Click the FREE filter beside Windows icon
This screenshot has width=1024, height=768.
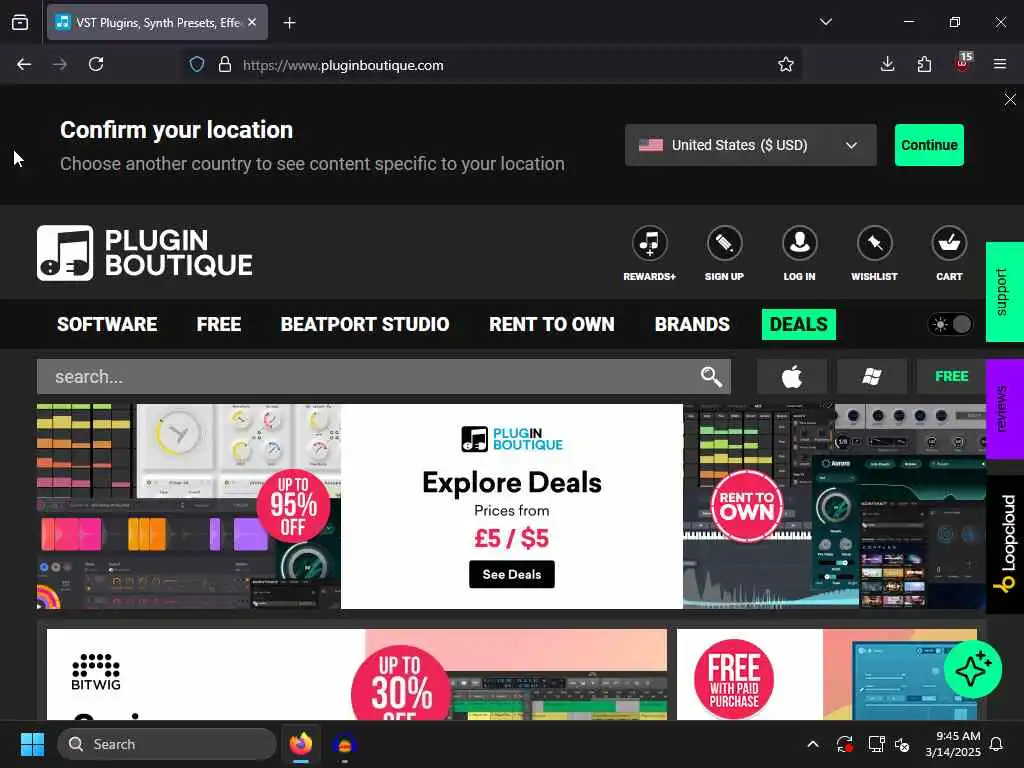952,377
